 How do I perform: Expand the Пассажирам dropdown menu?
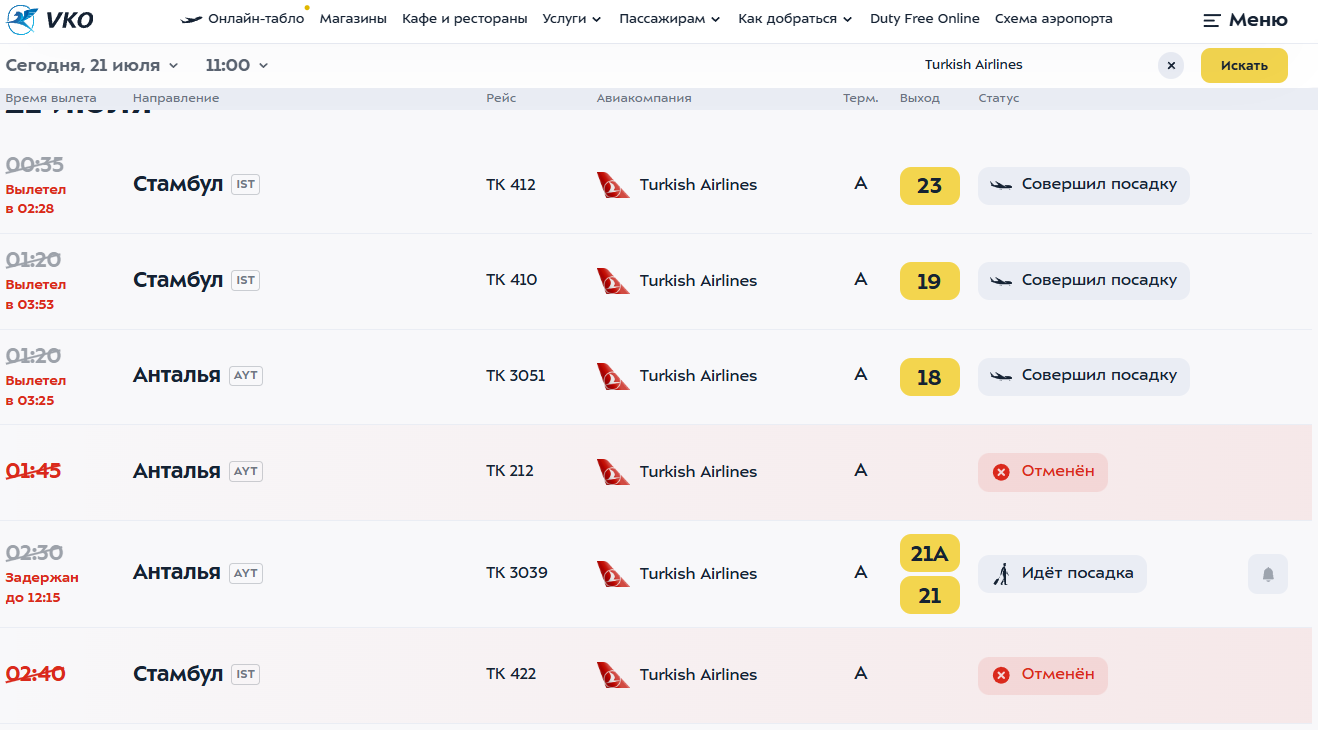point(669,19)
